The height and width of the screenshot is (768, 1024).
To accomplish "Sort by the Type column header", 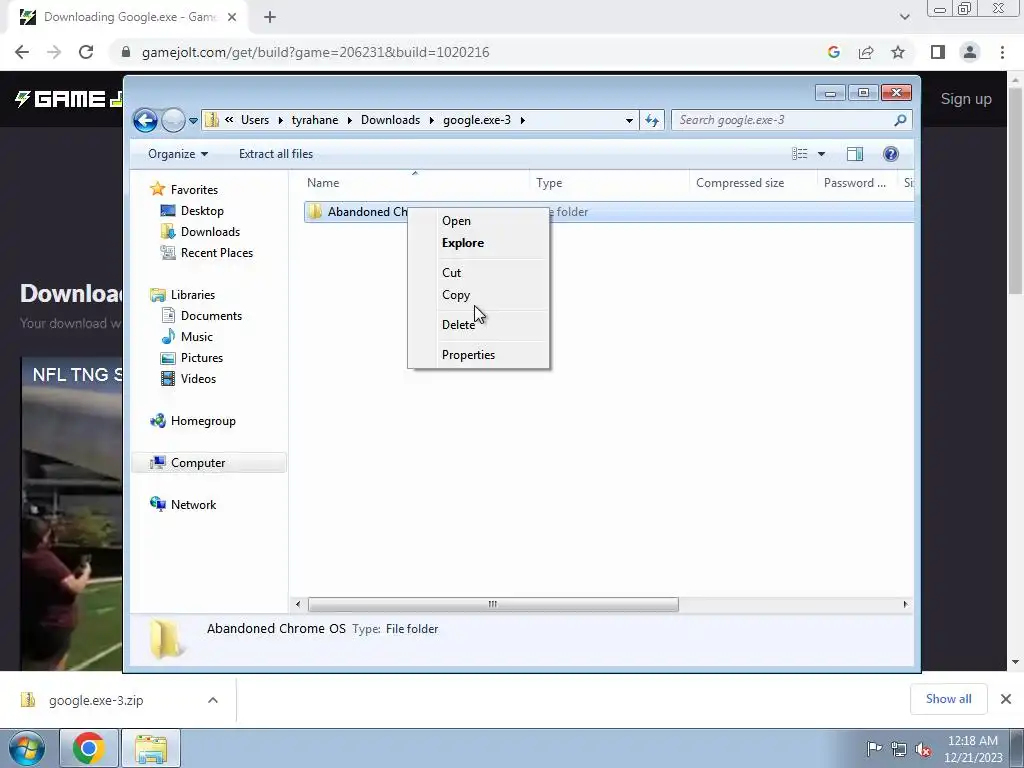I will (x=609, y=184).
